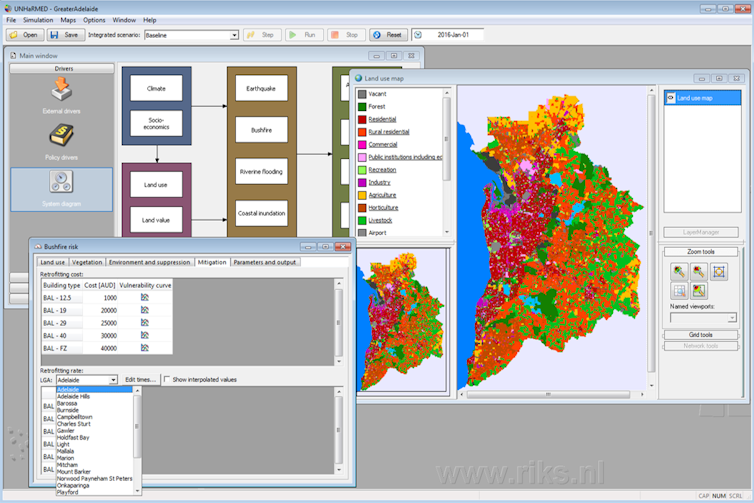Open the LGA dropdown arrow
Viewport: 754px width, 503px height.
coord(113,380)
